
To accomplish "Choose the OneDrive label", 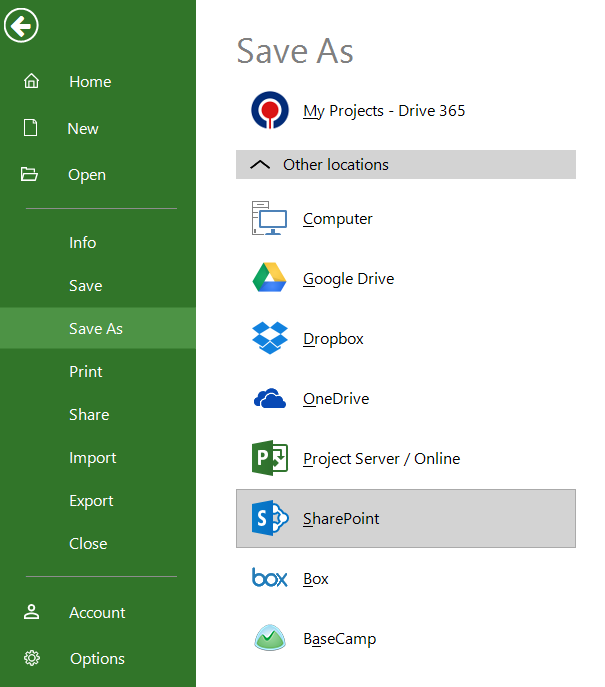I will 336,399.
